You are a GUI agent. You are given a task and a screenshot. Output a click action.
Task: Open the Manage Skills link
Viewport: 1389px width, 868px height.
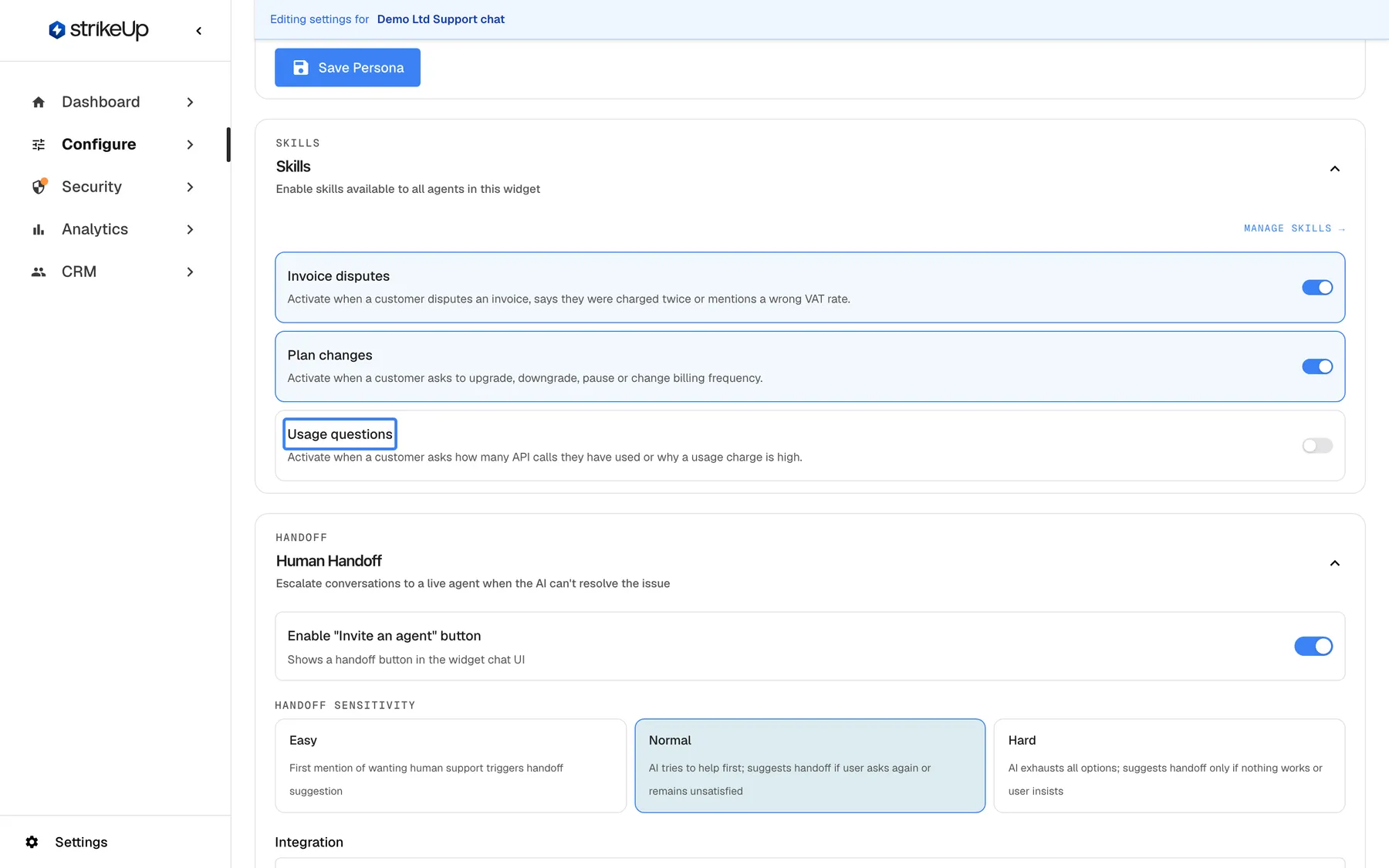tap(1294, 228)
